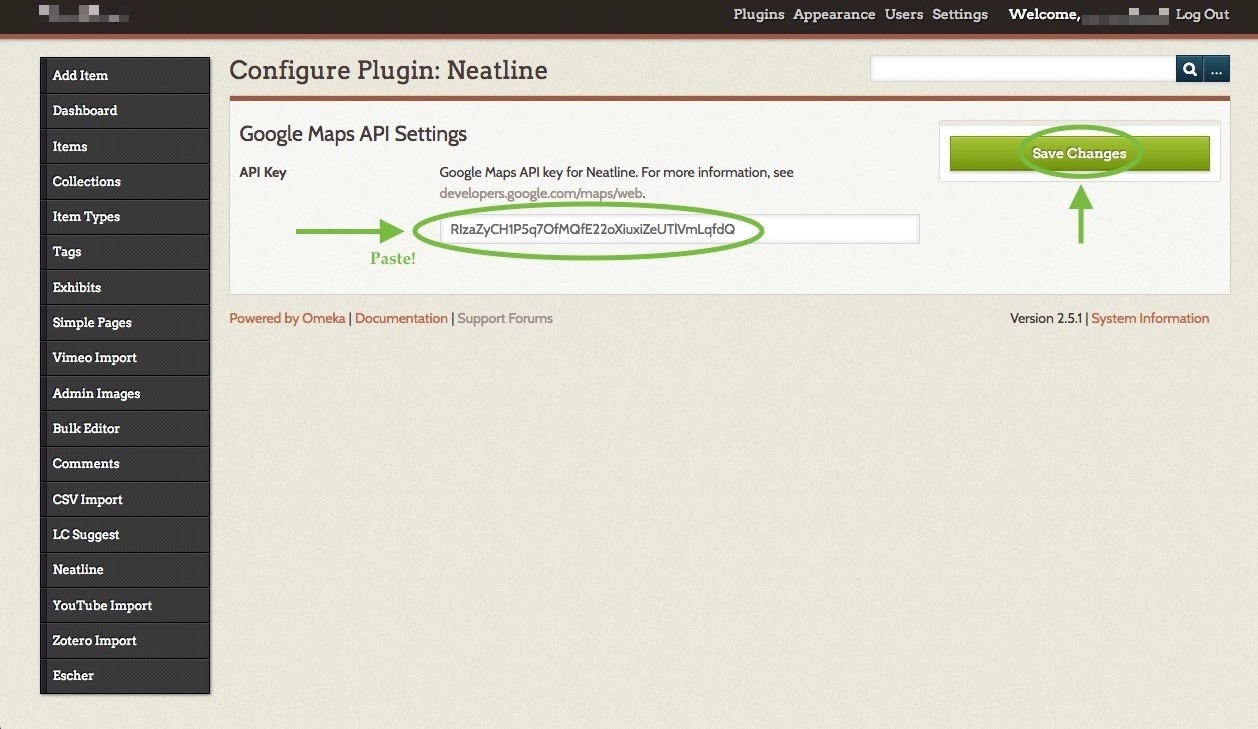Screen dimensions: 1258x729
Task: Click the API Key field label
Action: point(263,172)
